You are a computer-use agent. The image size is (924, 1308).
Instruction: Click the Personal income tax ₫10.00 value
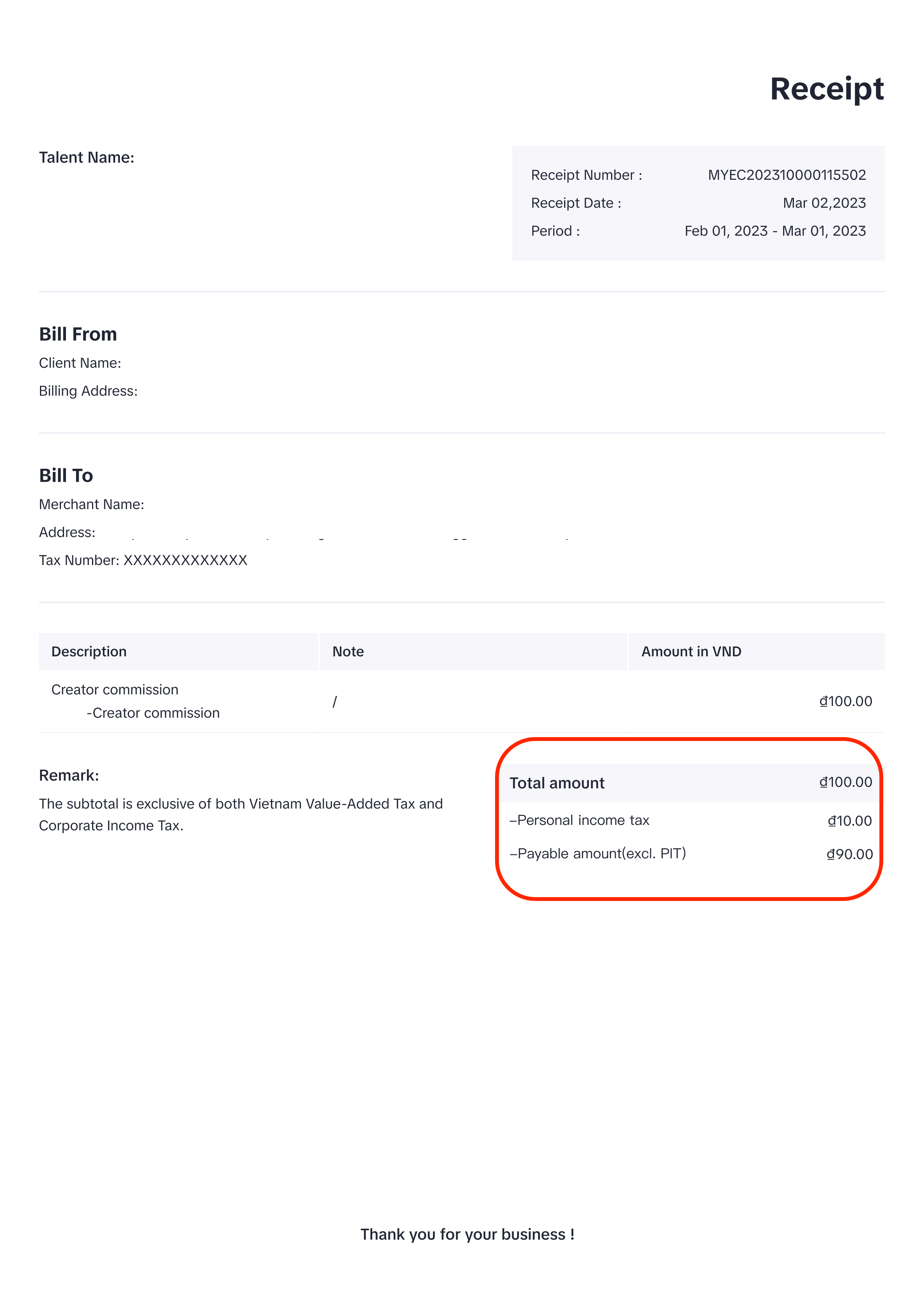tap(849, 821)
